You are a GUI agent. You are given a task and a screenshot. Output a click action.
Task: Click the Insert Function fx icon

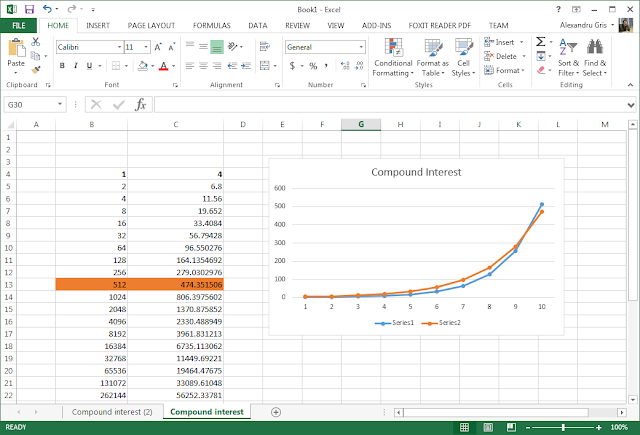141,104
